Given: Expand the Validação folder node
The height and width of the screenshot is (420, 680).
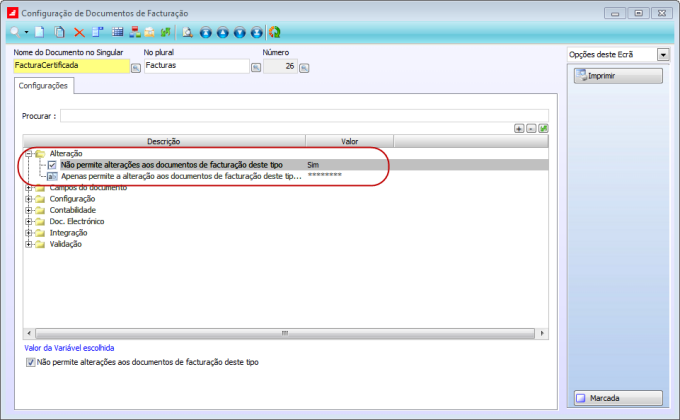Looking at the screenshot, I should (29, 244).
